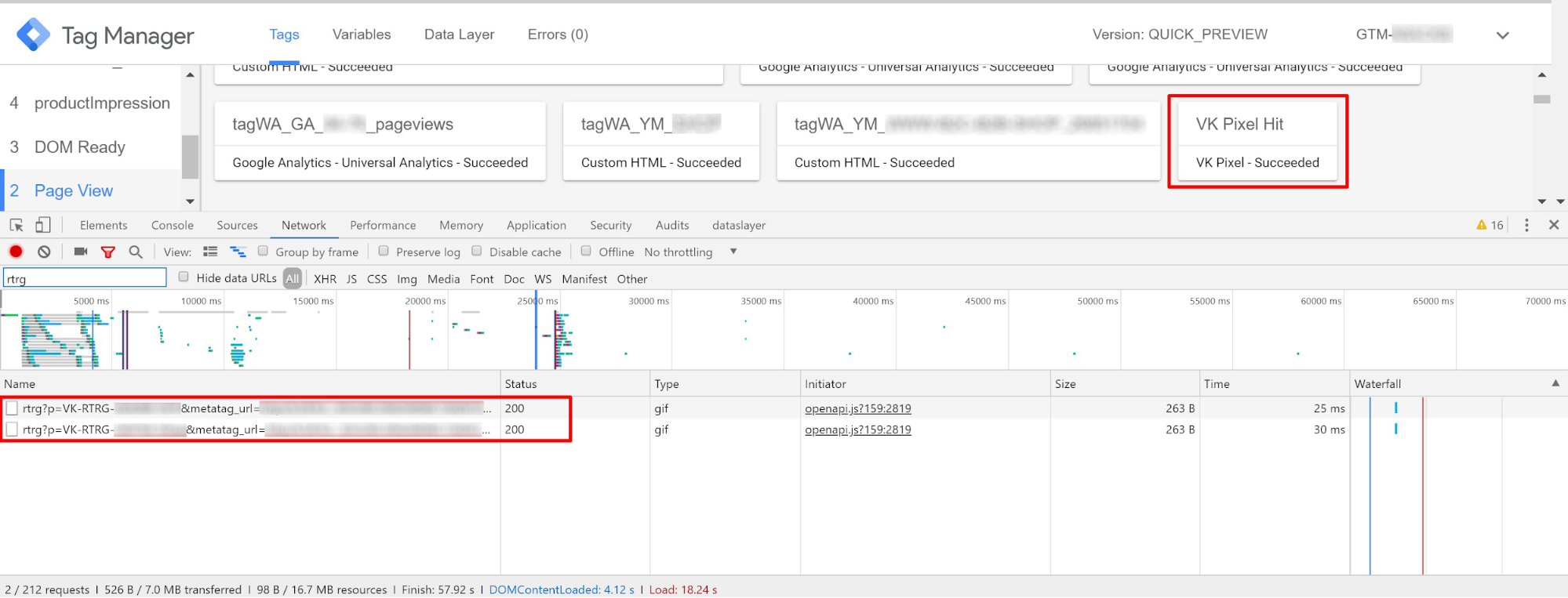Switch to the Variables tab

point(361,34)
